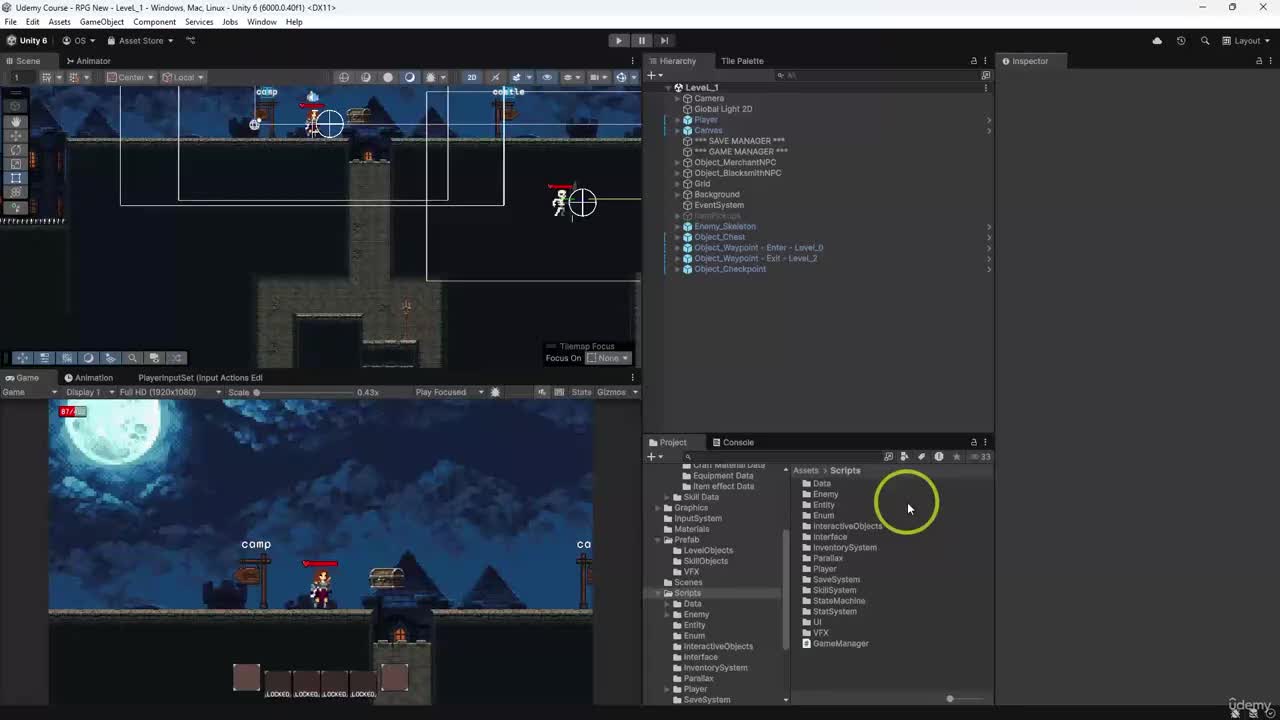Open the Unity cloud icon
This screenshot has height=720, width=1280.
(1157, 41)
